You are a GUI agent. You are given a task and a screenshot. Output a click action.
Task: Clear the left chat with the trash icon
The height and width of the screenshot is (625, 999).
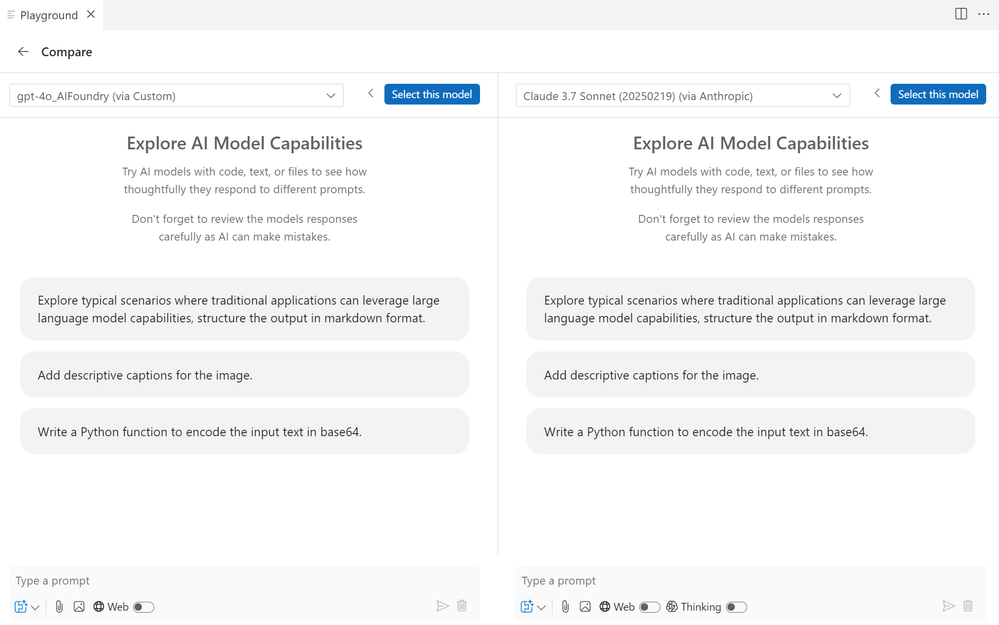(x=462, y=606)
